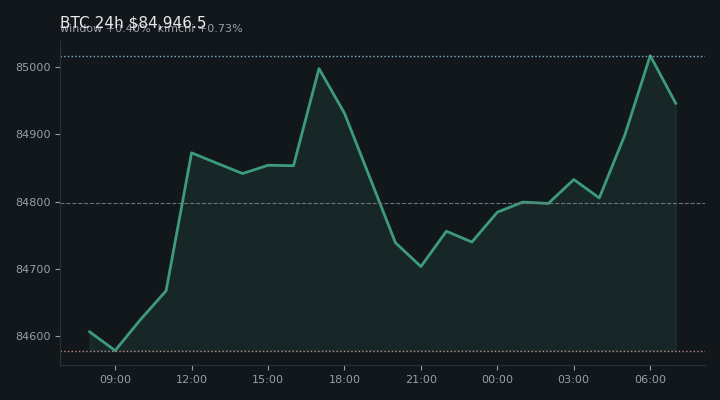Click the "BTC 24h $84,946.5" chart title
This screenshot has height=400, width=720.
[x=133, y=22]
